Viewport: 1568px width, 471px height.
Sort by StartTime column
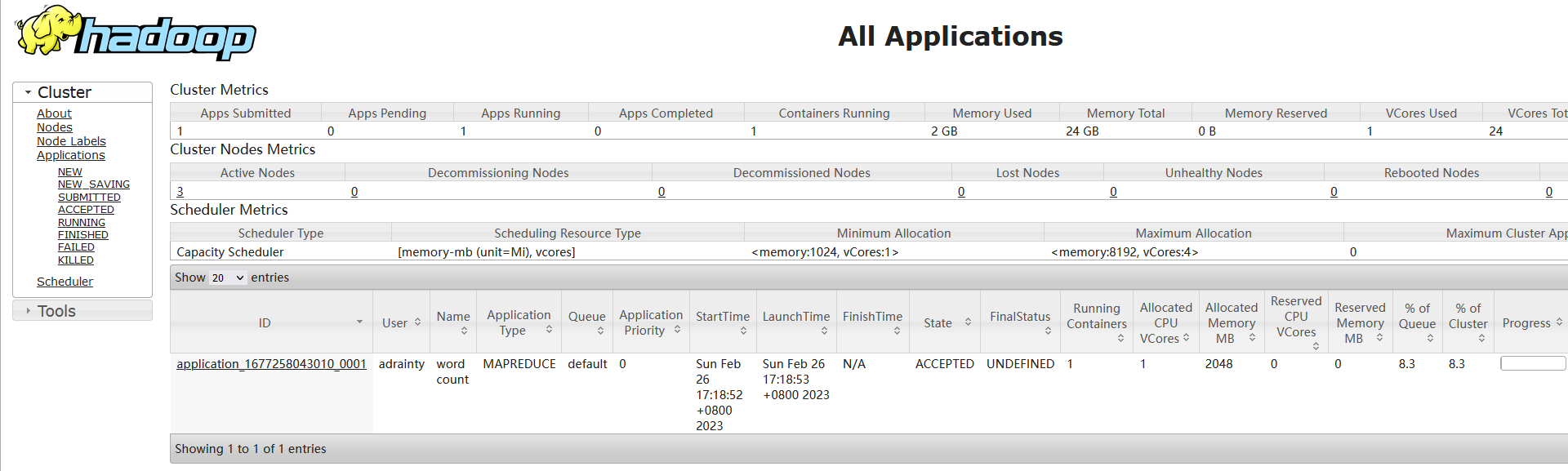point(723,322)
